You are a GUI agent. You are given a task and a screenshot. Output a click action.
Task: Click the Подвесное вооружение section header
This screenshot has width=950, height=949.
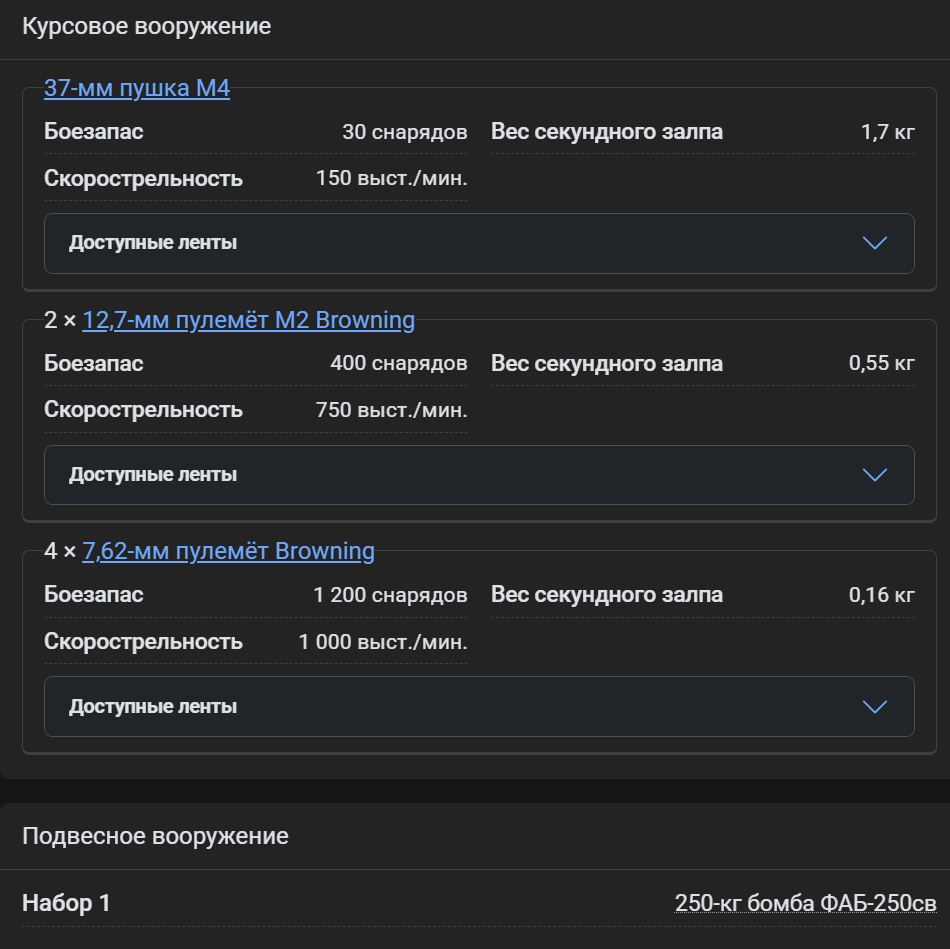[155, 836]
